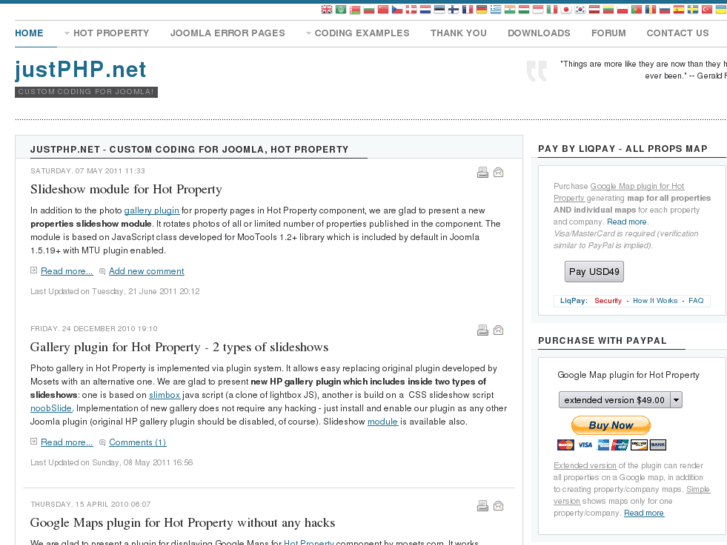Click Read more link in PayPal panel
This screenshot has height=545, width=727.
point(644,513)
